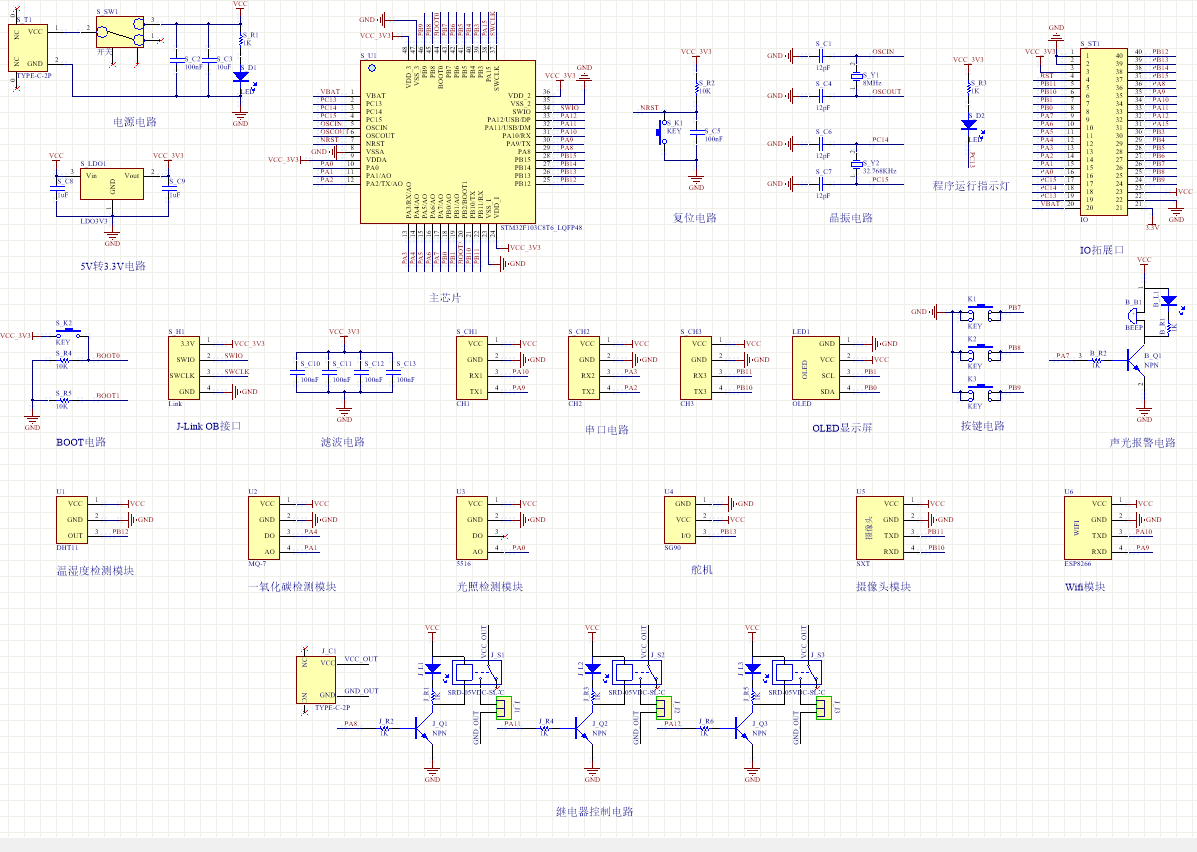Select the S_D2 run indicator LED
This screenshot has width=1197, height=852.
pos(970,124)
